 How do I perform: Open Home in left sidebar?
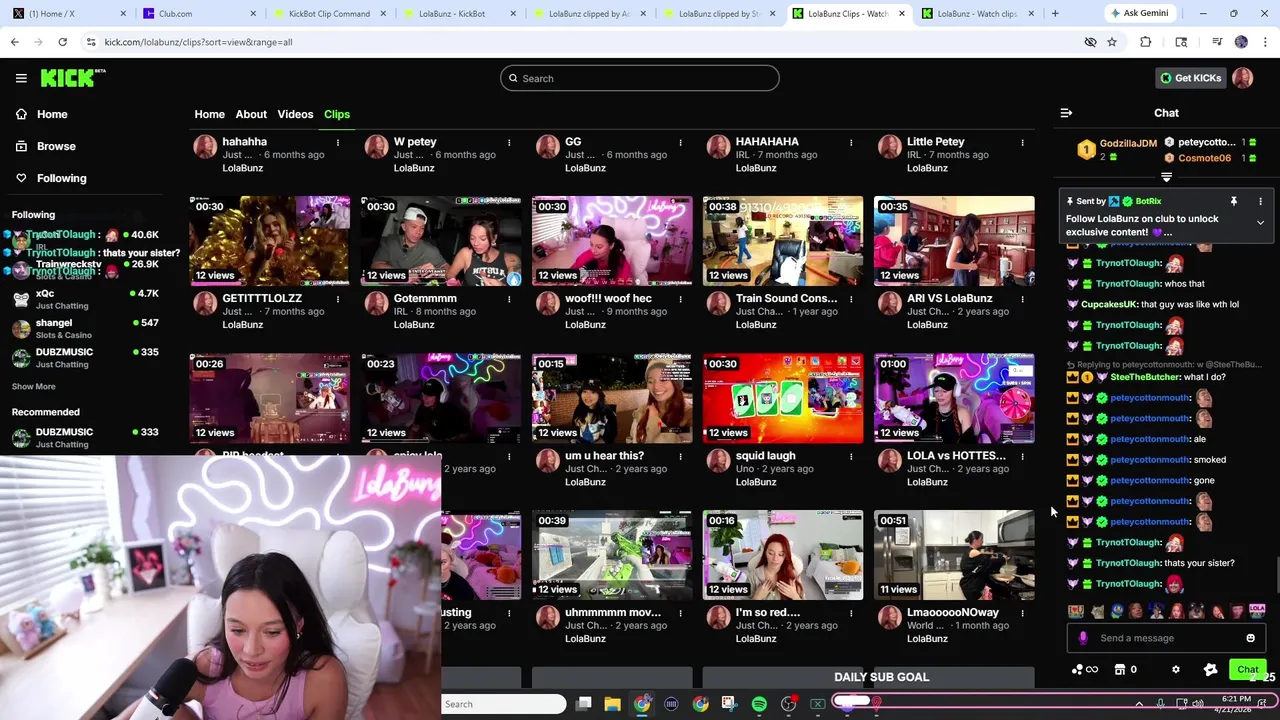click(x=40, y=114)
